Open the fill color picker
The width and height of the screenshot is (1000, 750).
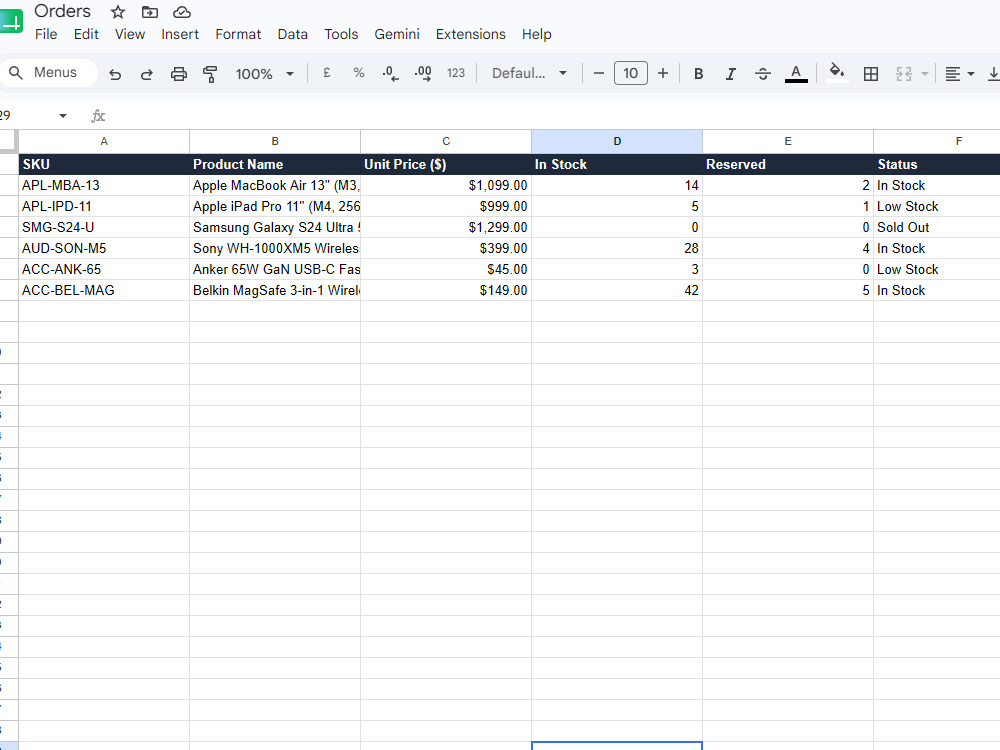tap(837, 72)
